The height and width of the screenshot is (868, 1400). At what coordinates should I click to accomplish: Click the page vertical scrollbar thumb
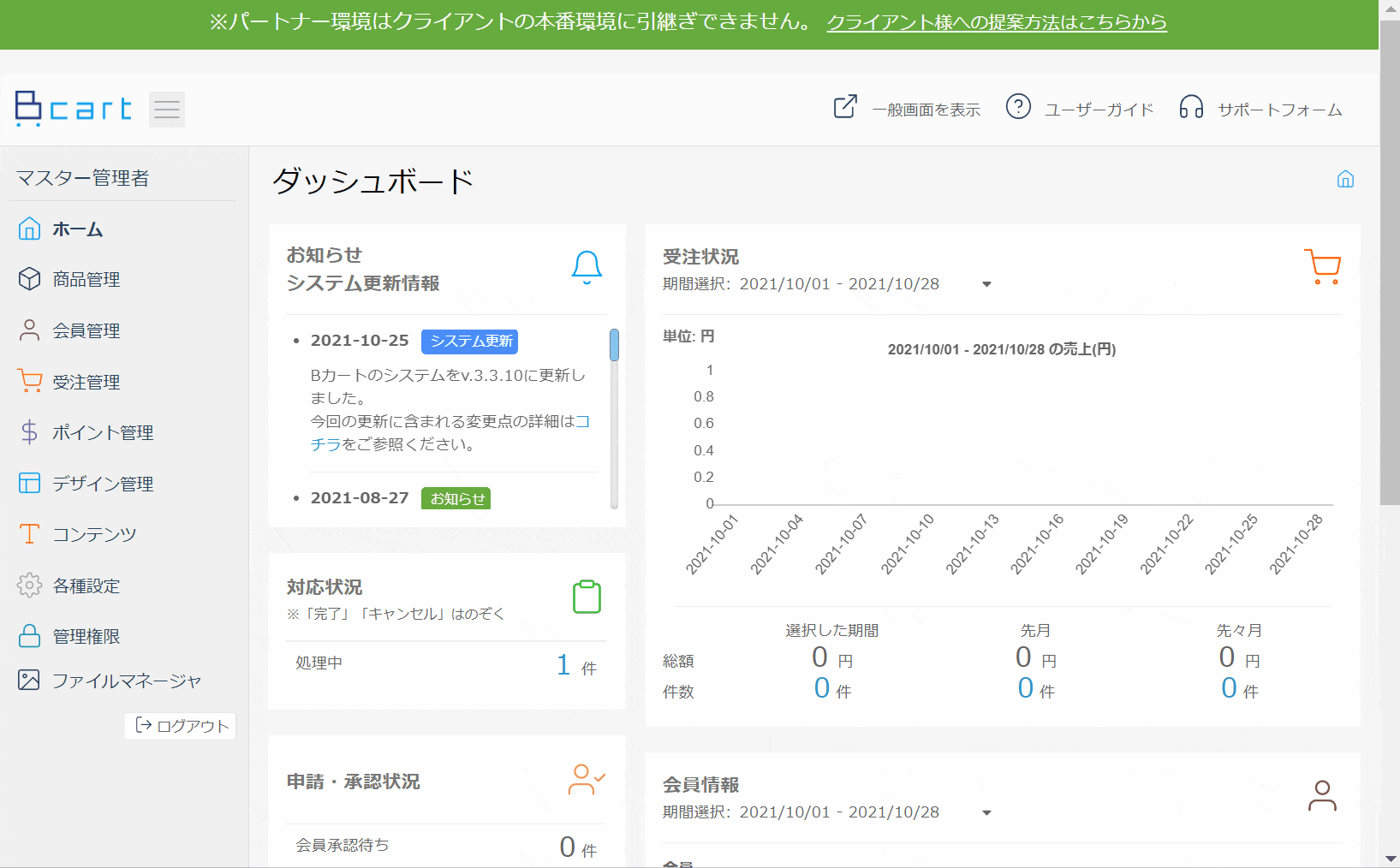pyautogui.click(x=1390, y=262)
